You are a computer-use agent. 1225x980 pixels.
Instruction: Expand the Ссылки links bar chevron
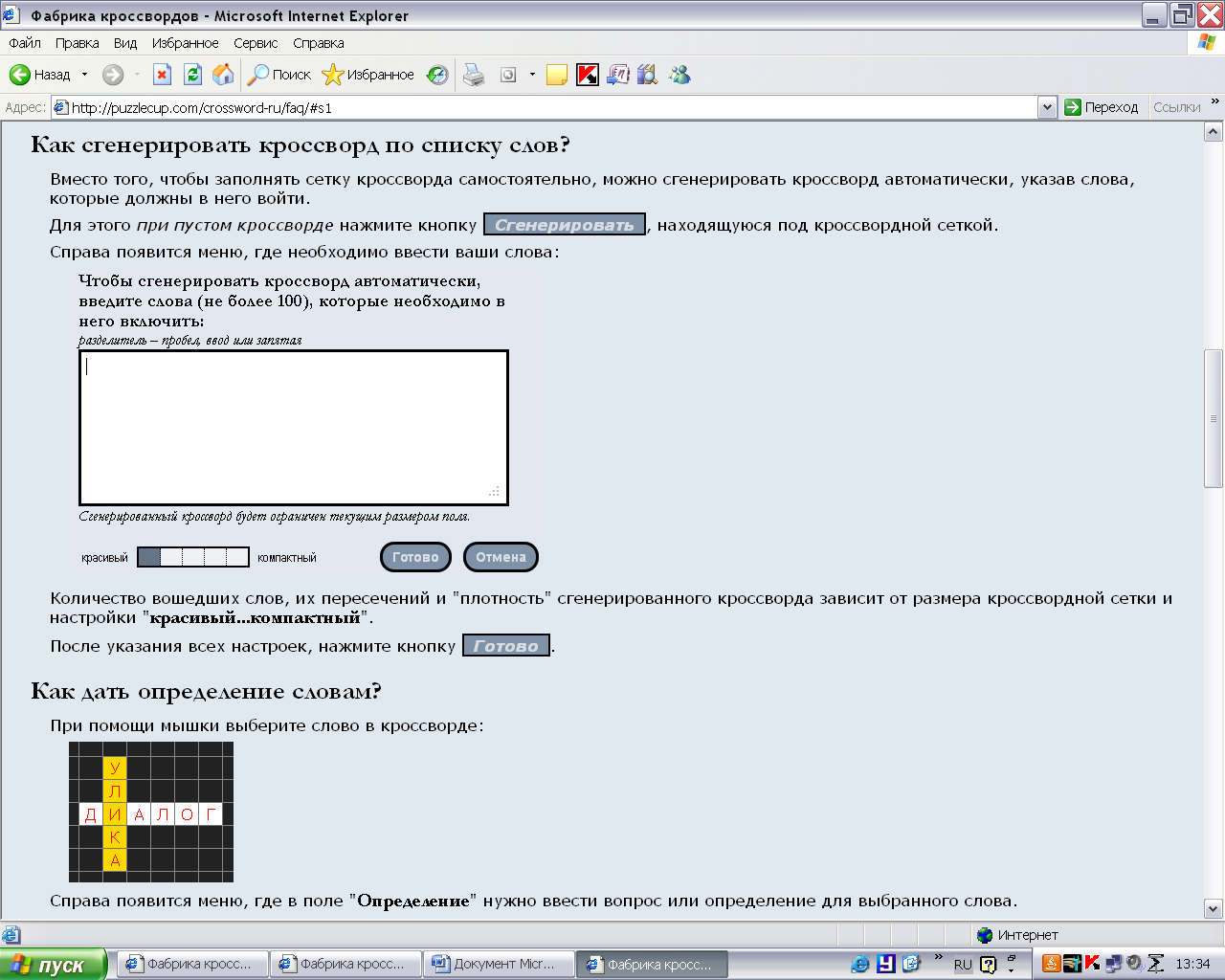tap(1215, 101)
